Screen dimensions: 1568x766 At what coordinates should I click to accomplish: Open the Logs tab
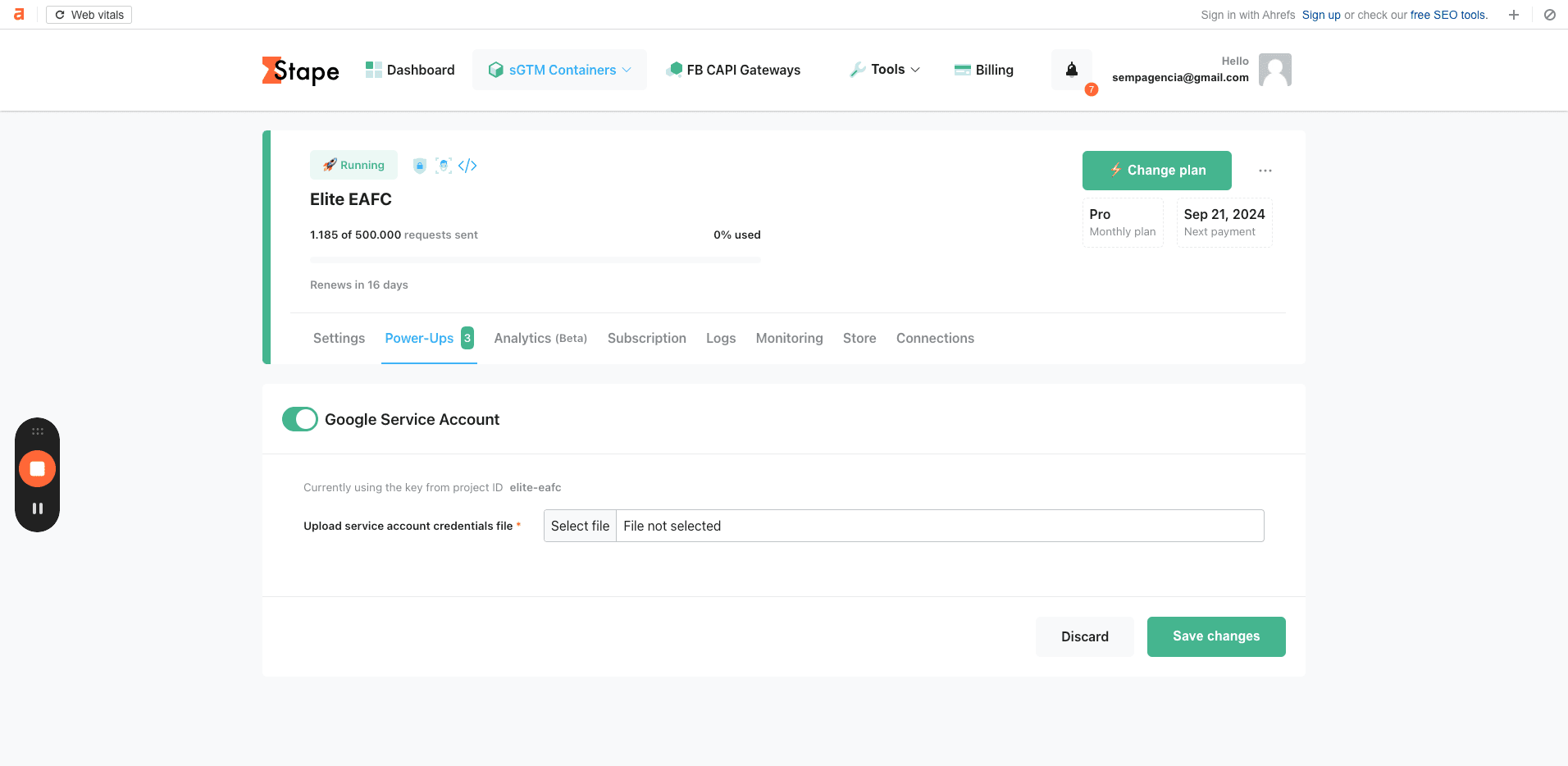coord(721,338)
